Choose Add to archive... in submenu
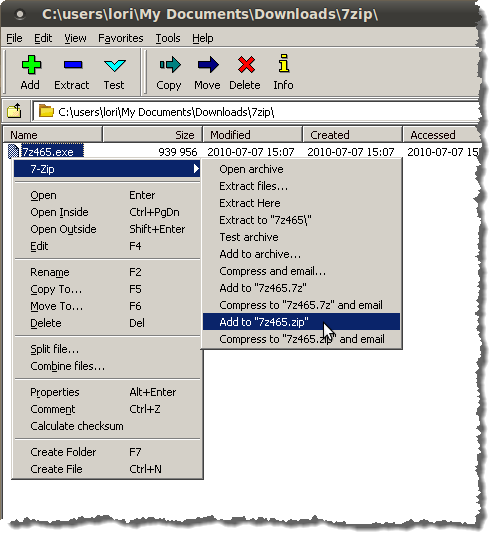Screen dimensions: 497x539 click(301, 254)
